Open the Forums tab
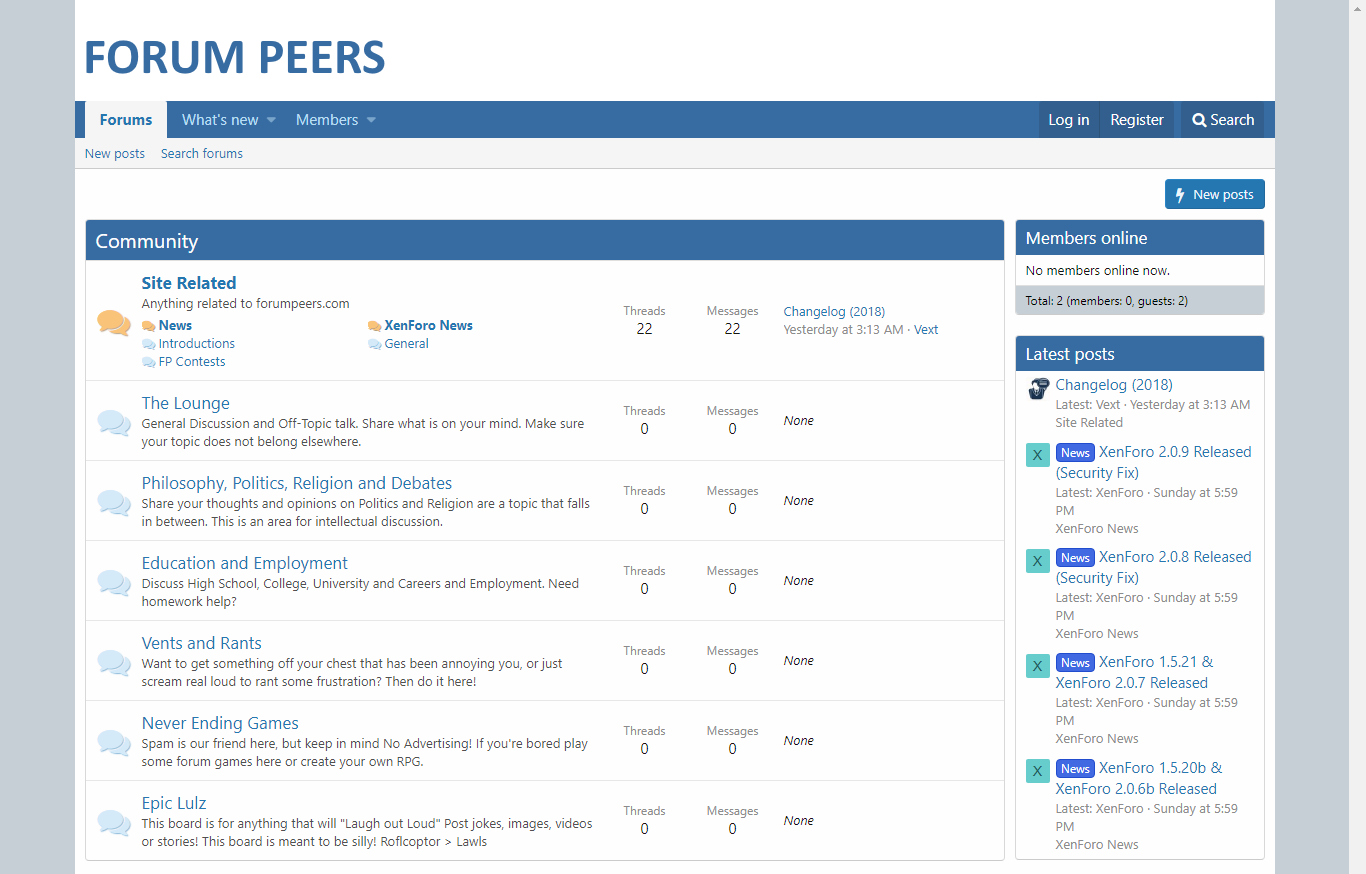Image resolution: width=1366 pixels, height=874 pixels. 126,120
